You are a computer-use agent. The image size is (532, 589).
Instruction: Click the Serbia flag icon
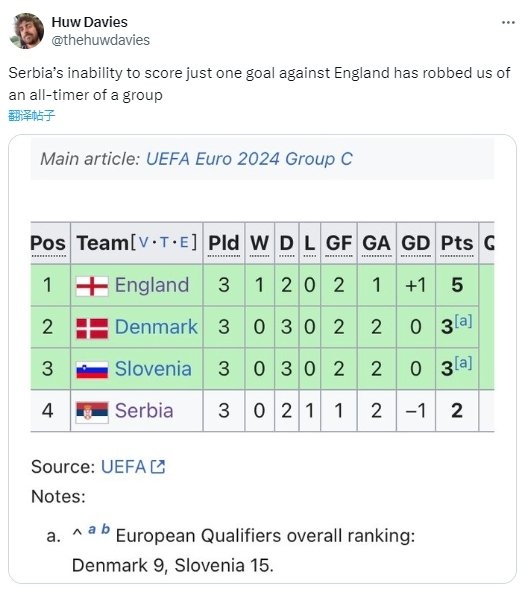(x=92, y=412)
